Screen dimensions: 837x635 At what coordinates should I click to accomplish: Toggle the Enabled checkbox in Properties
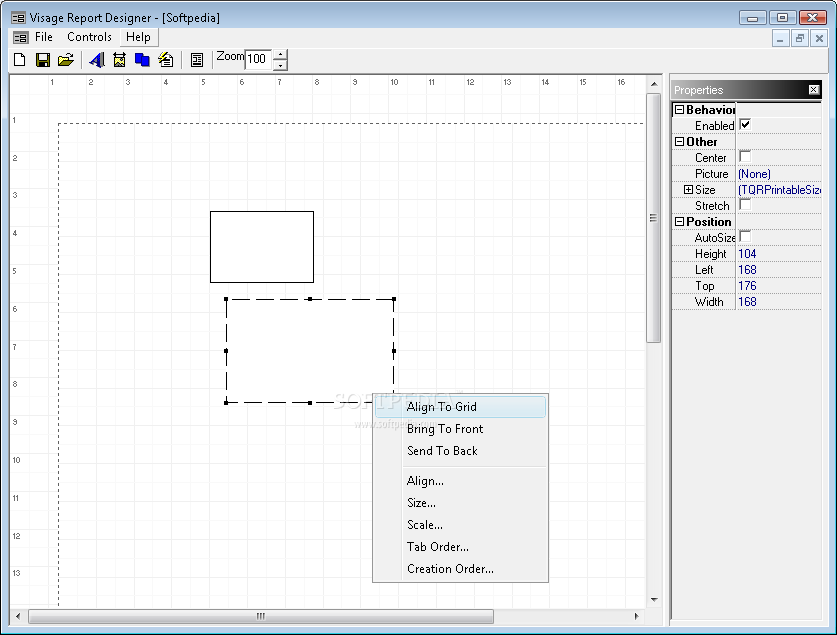pos(745,125)
